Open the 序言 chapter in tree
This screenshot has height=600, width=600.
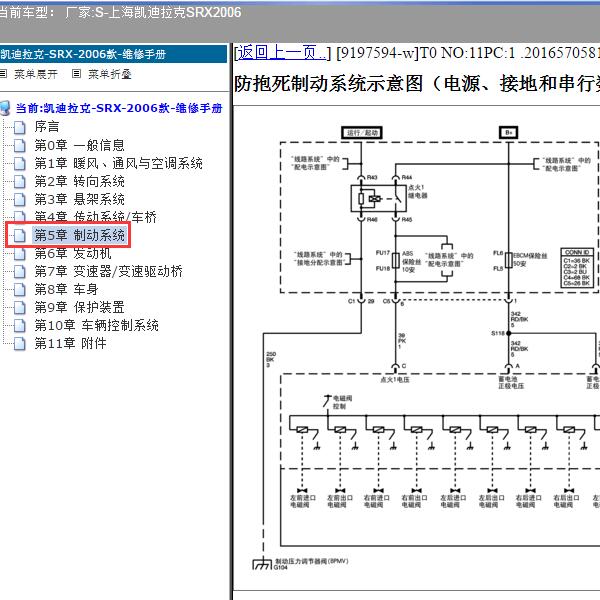47,126
